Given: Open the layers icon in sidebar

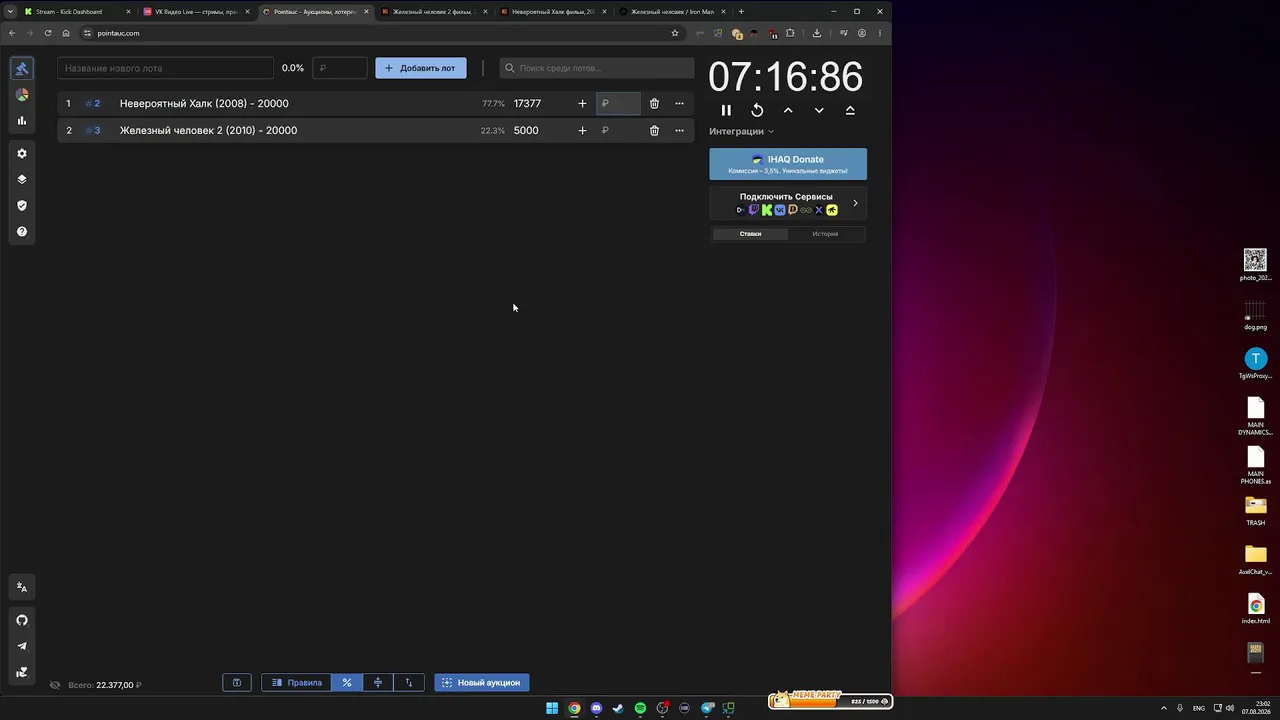Looking at the screenshot, I should pos(22,179).
